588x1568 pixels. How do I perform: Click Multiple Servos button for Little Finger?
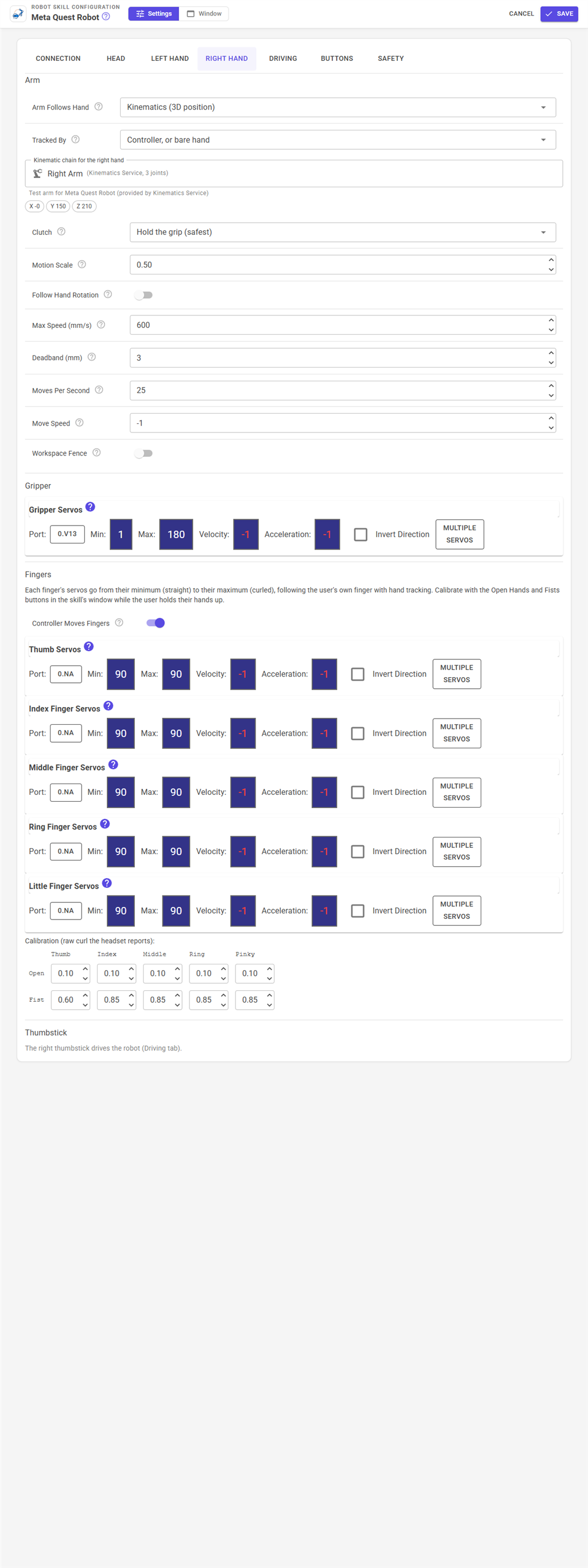point(457,910)
